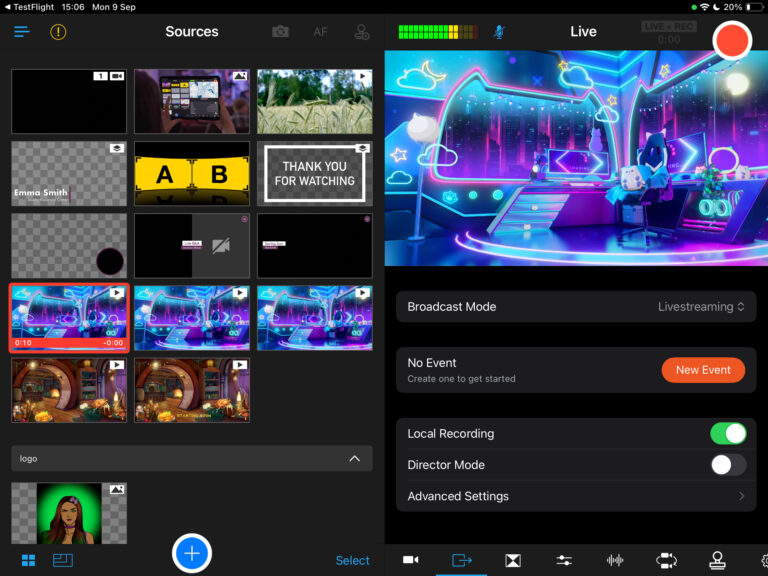This screenshot has width=768, height=576.
Task: Tap the camera snapshot icon in Sources header
Action: click(x=280, y=32)
